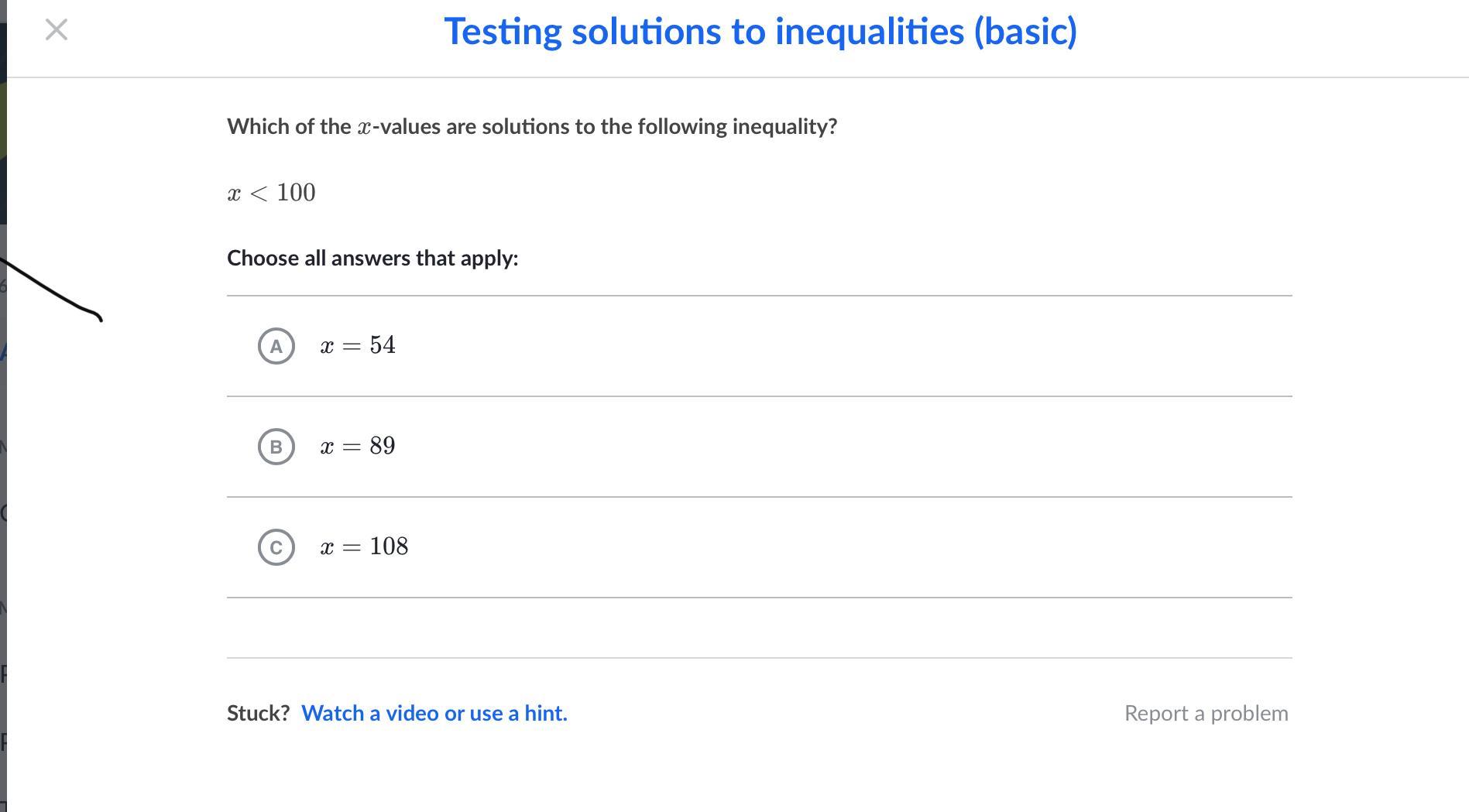Select the circle for answer choice B
Viewport: 1469px width, 812px height.
[276, 447]
